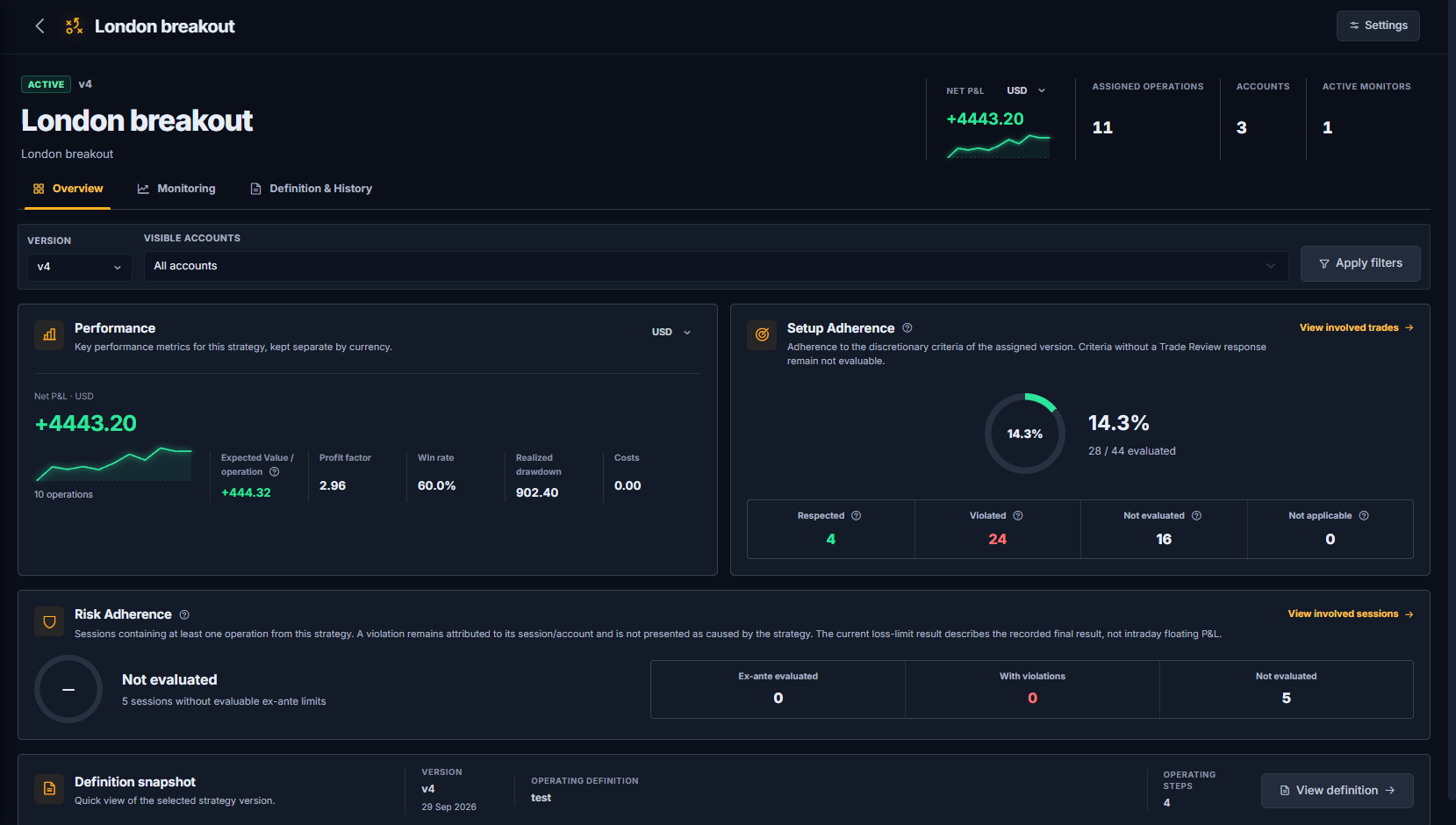Click the Risk Adherence not-evaluated ring
The image size is (1456, 825).
click(68, 689)
